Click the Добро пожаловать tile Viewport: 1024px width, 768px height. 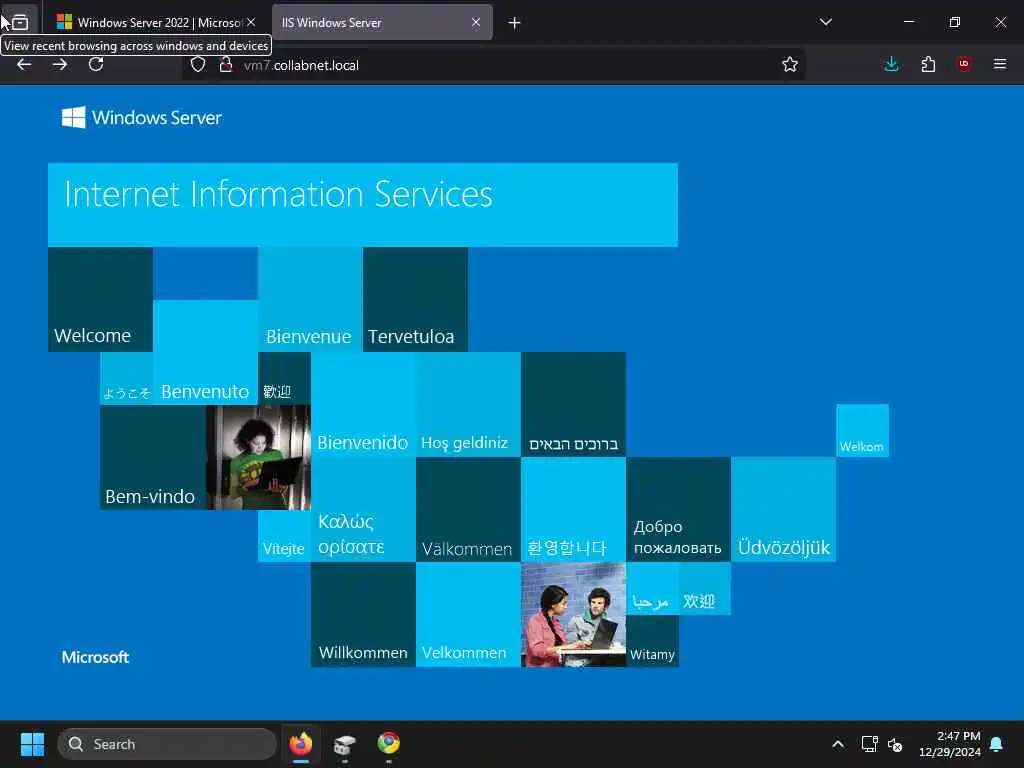coord(678,509)
